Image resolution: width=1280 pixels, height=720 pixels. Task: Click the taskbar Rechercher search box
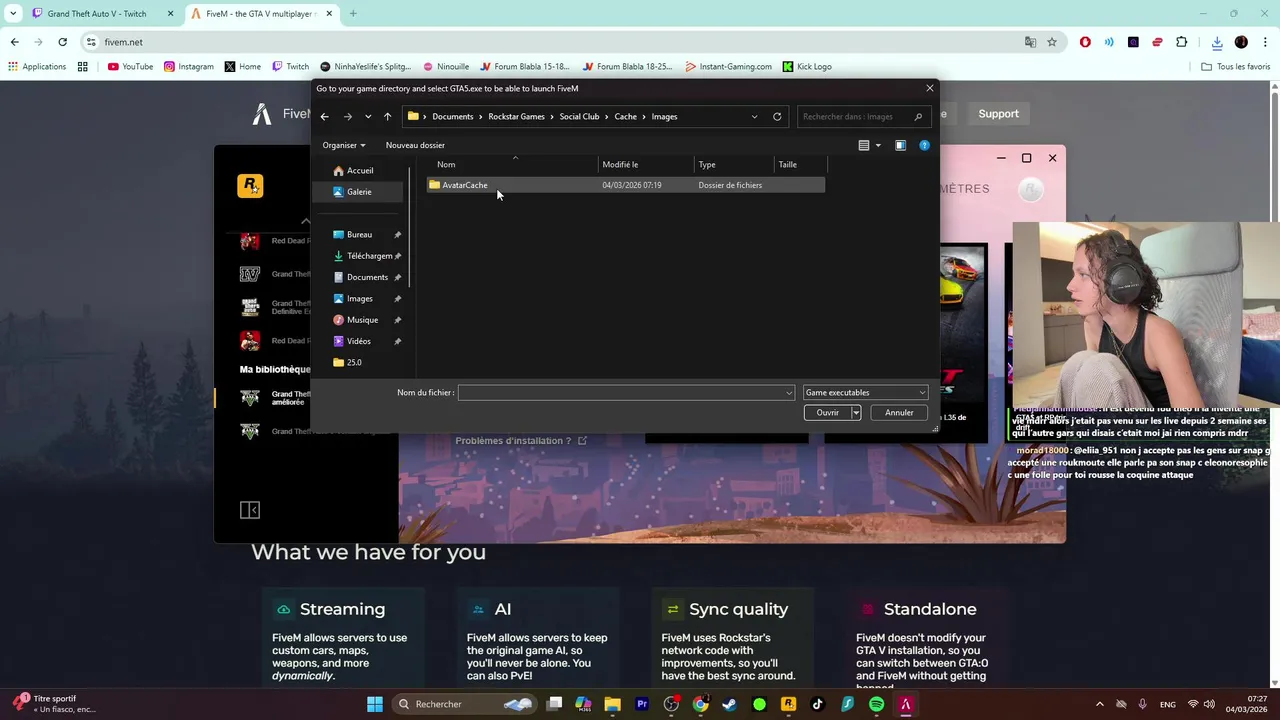click(x=463, y=704)
